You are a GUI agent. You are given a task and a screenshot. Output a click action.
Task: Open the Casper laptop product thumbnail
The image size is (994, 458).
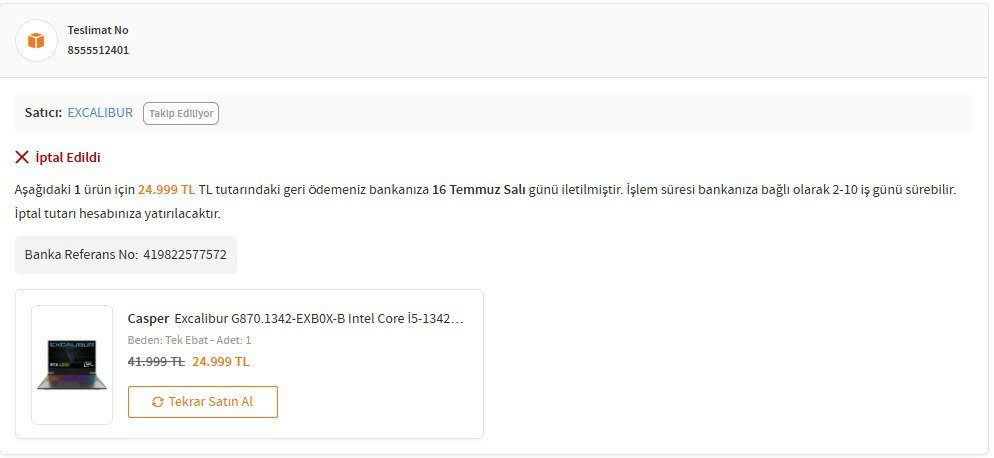(72, 365)
